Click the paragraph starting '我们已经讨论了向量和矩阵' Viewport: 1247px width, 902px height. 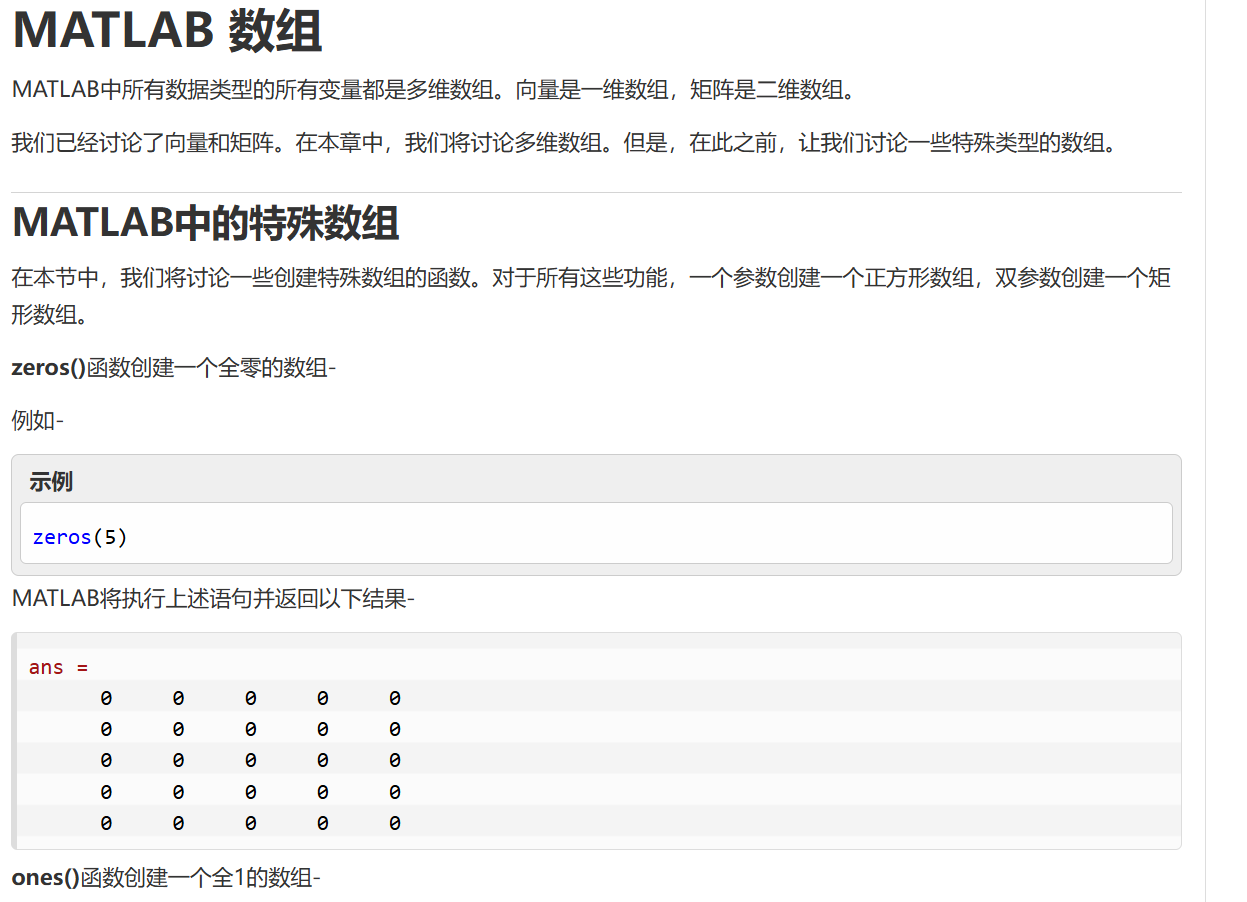pyautogui.click(x=564, y=143)
